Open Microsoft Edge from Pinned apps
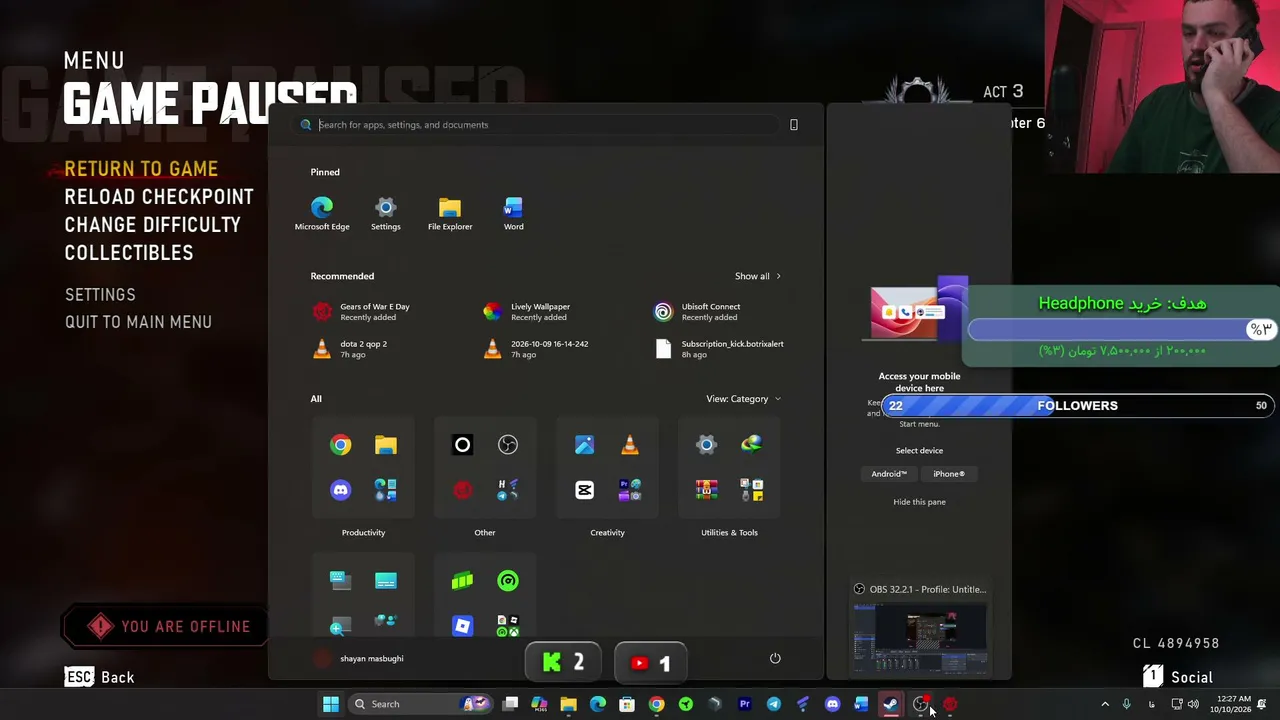 tap(322, 213)
